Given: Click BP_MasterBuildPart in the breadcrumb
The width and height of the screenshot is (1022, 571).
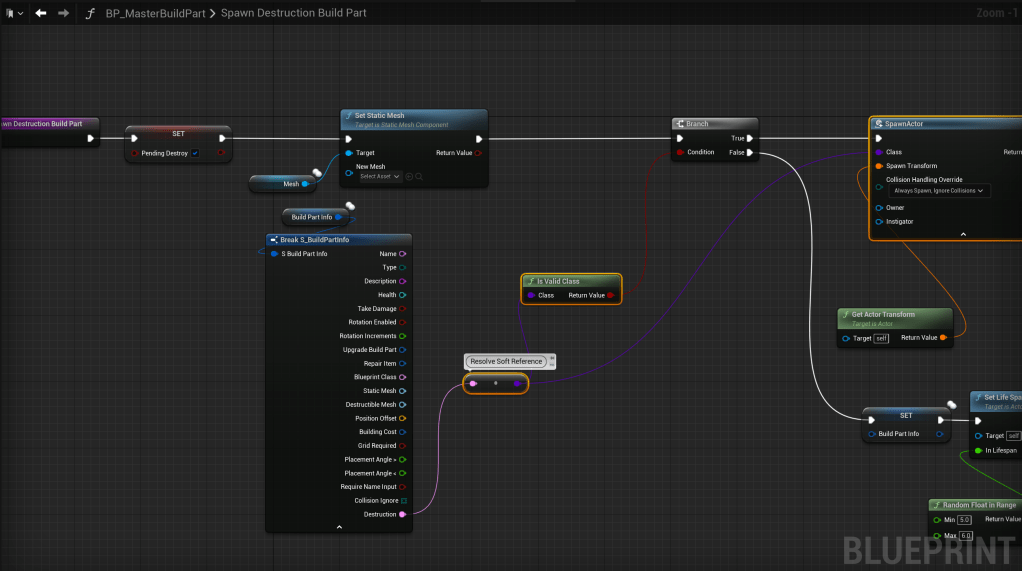Looking at the screenshot, I should 156,13.
